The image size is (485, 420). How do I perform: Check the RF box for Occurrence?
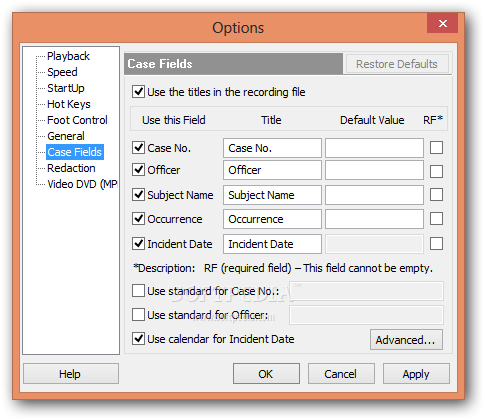pyautogui.click(x=436, y=219)
